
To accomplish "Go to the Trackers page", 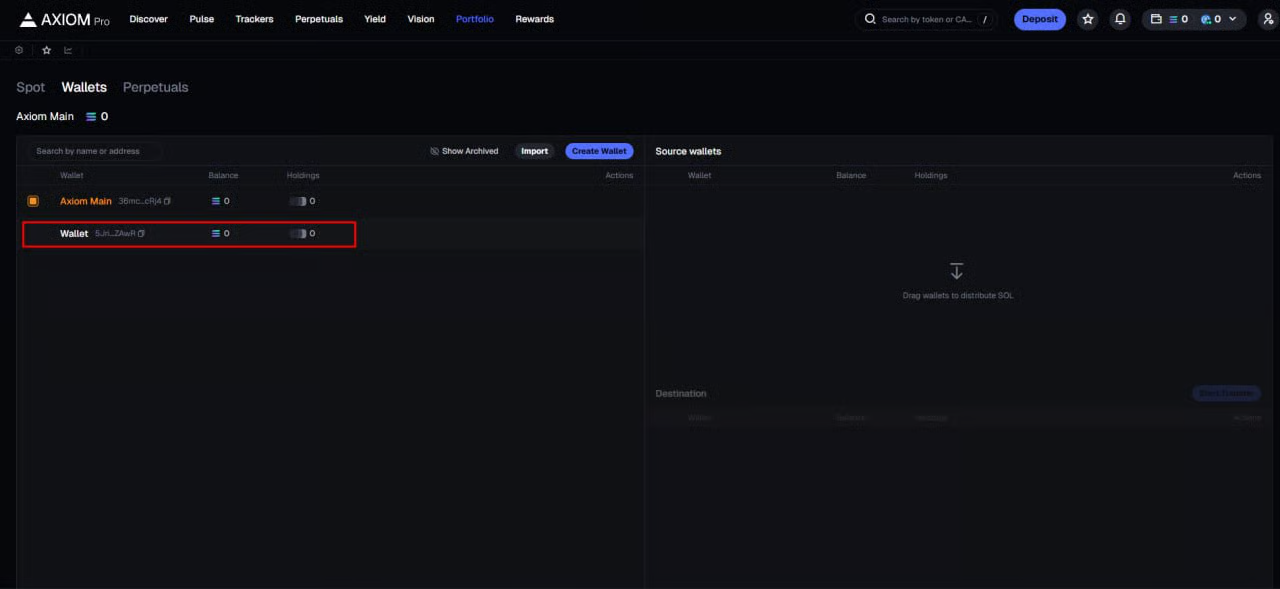I will (254, 19).
